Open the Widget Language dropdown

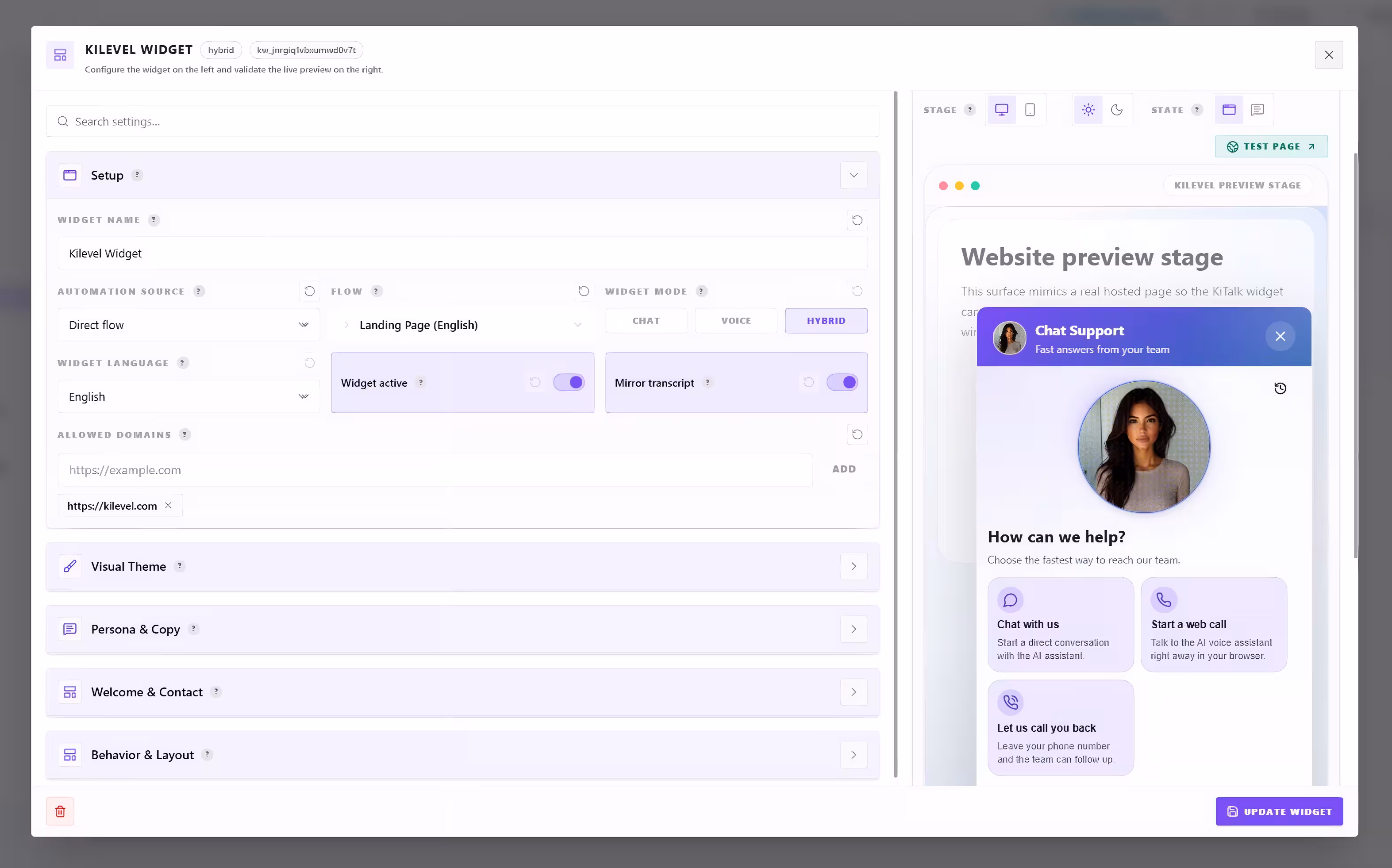(189, 397)
